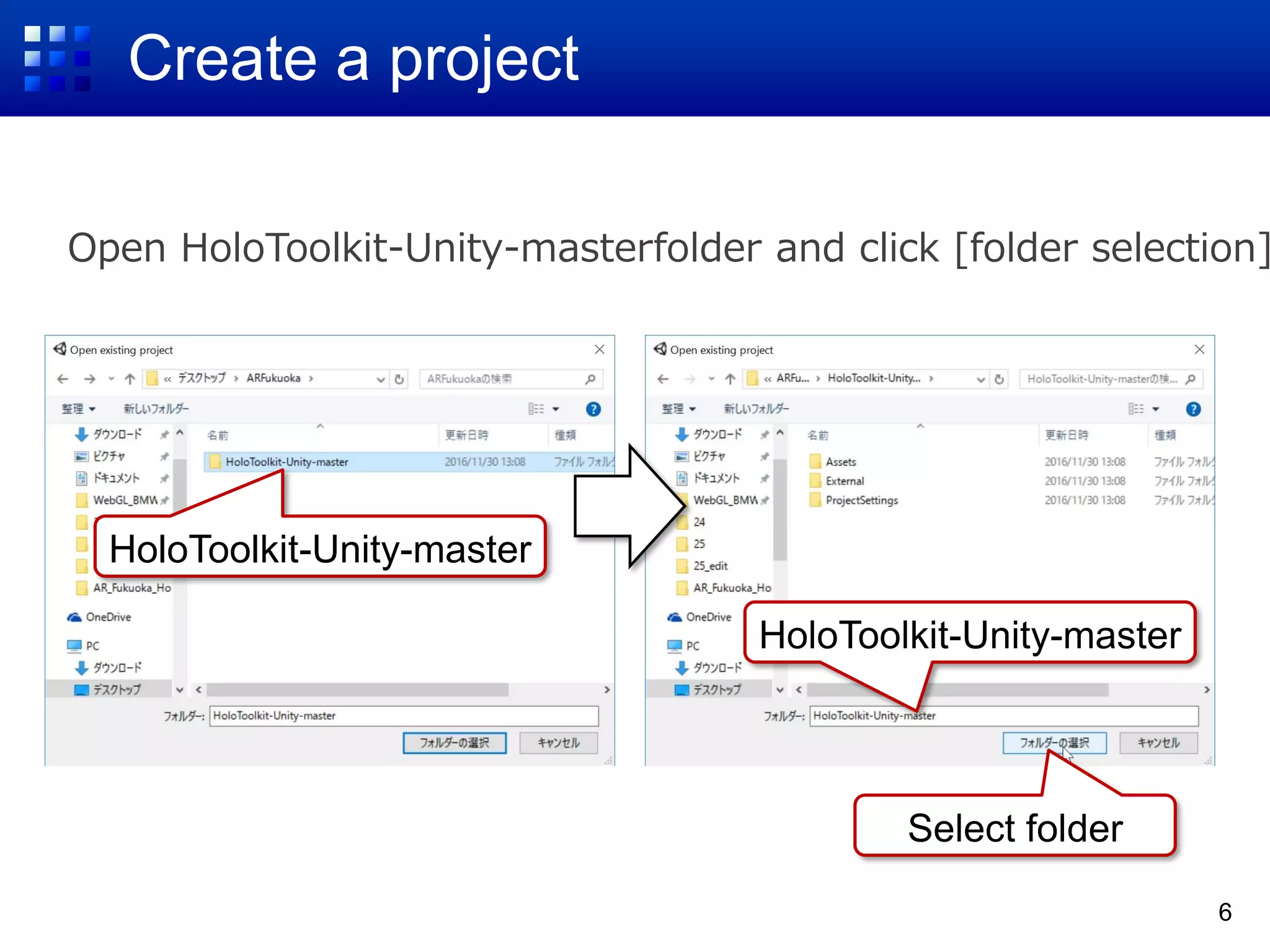1270x952 pixels.
Task: Expand address bar dropdown in left dialog
Action: click(x=381, y=379)
